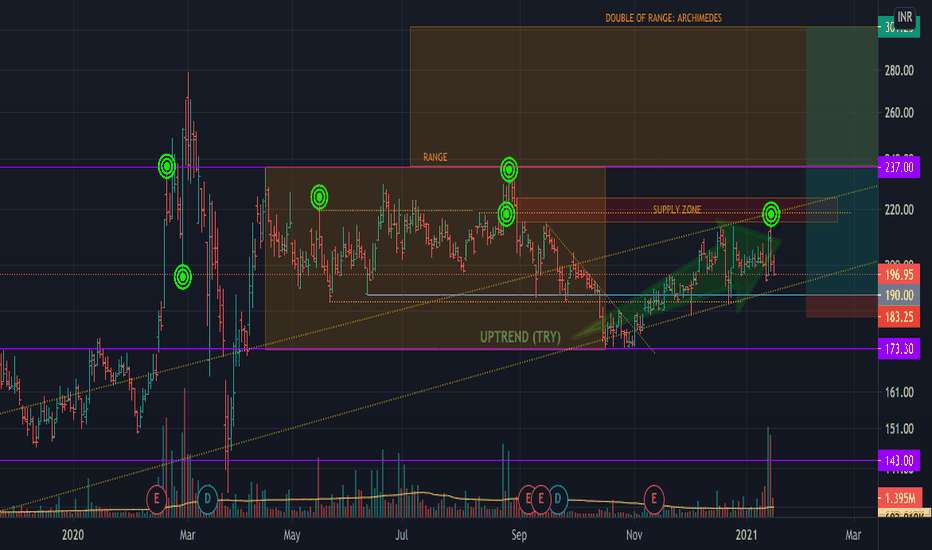
Task: Click the 1.395M volume label
Action: coord(899,498)
